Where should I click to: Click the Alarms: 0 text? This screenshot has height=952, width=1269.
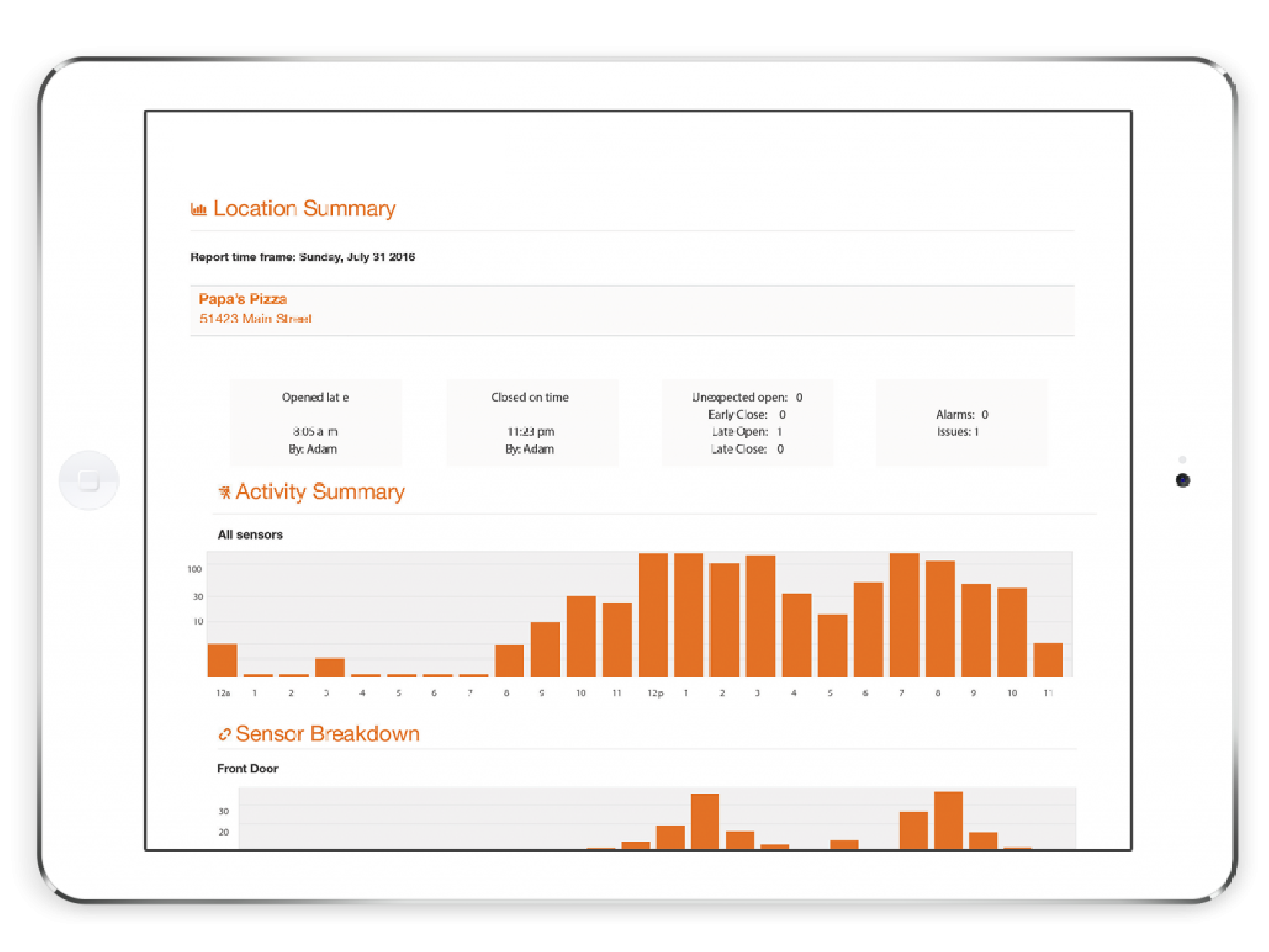pyautogui.click(x=962, y=415)
